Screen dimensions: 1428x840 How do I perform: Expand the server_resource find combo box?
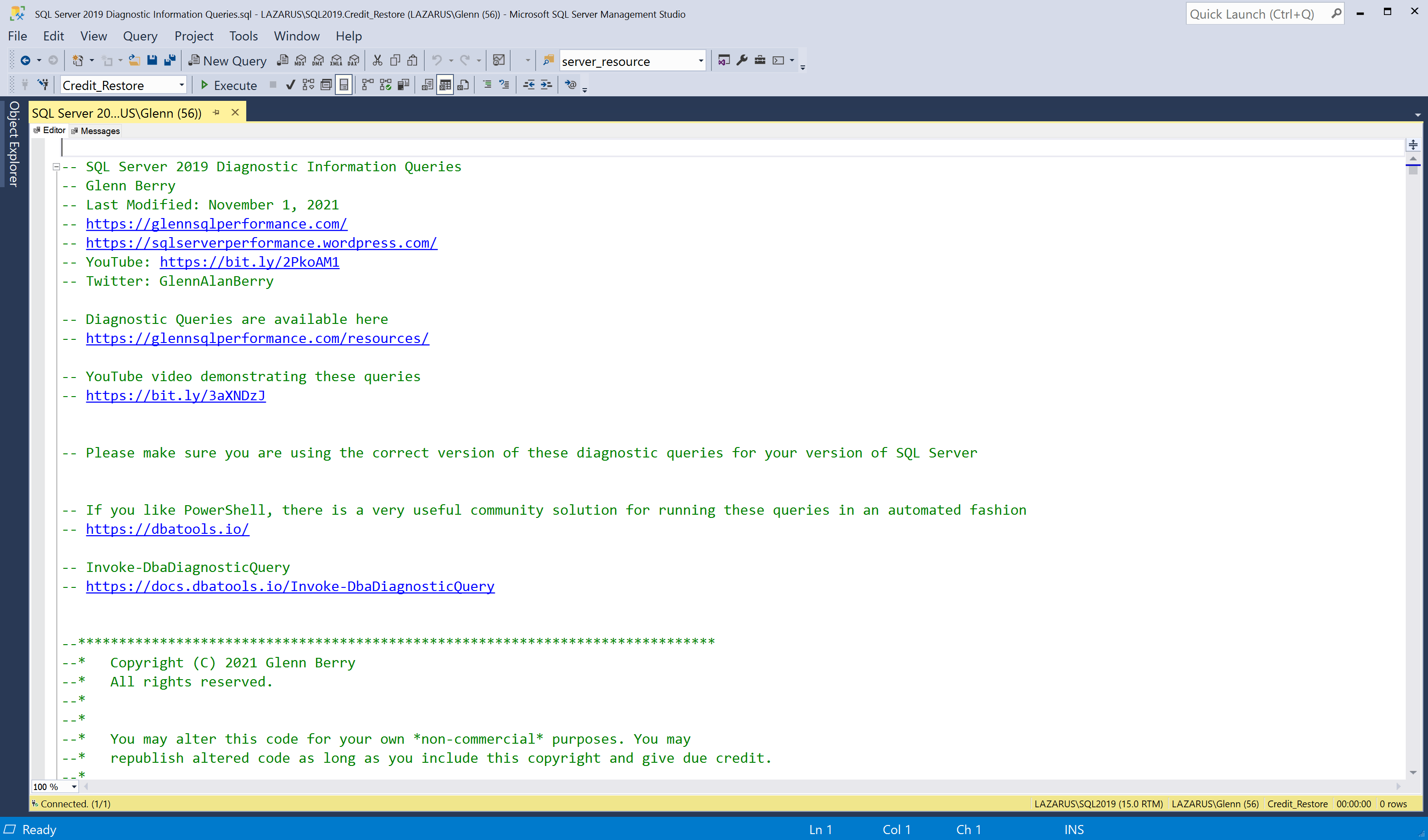(701, 60)
